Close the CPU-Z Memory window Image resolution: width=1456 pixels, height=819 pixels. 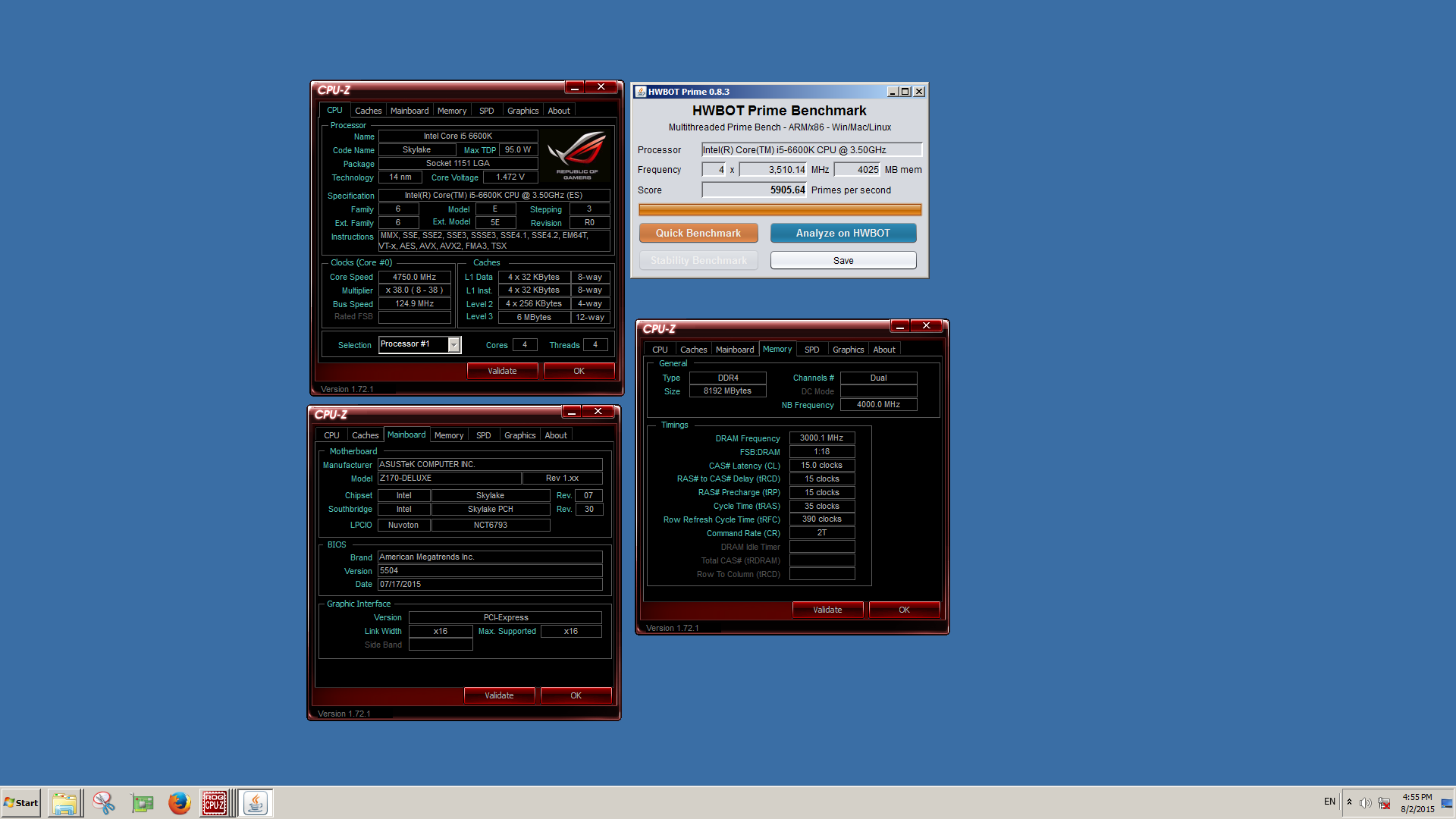(x=927, y=326)
